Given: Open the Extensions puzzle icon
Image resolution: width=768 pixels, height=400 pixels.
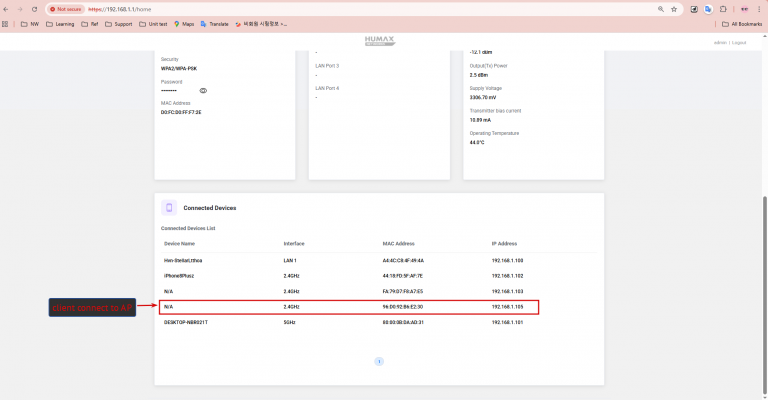Looking at the screenshot, I should tap(723, 9).
